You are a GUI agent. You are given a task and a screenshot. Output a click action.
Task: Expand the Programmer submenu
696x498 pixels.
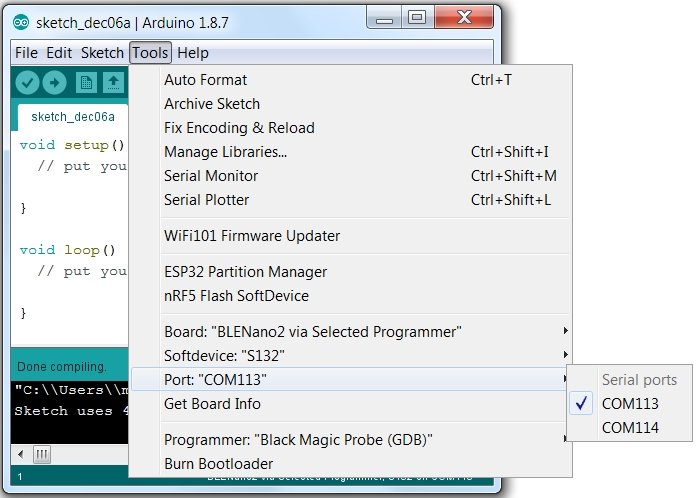[x=349, y=440]
